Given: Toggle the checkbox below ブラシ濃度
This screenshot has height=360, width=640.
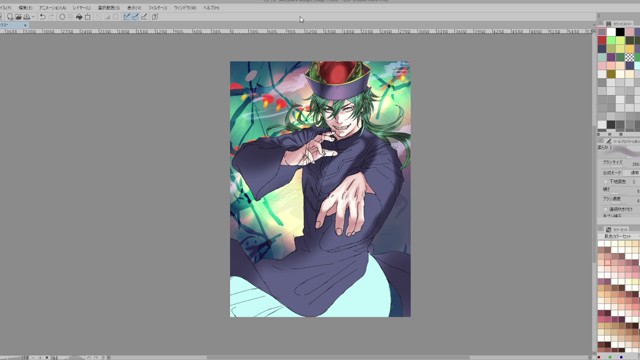Looking at the screenshot, I should (606, 209).
